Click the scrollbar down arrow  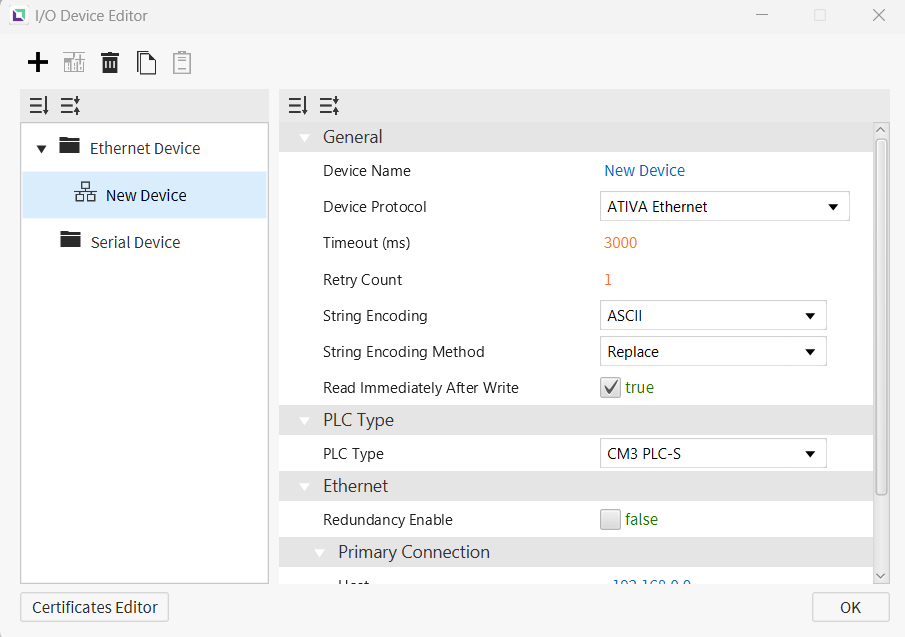(881, 576)
